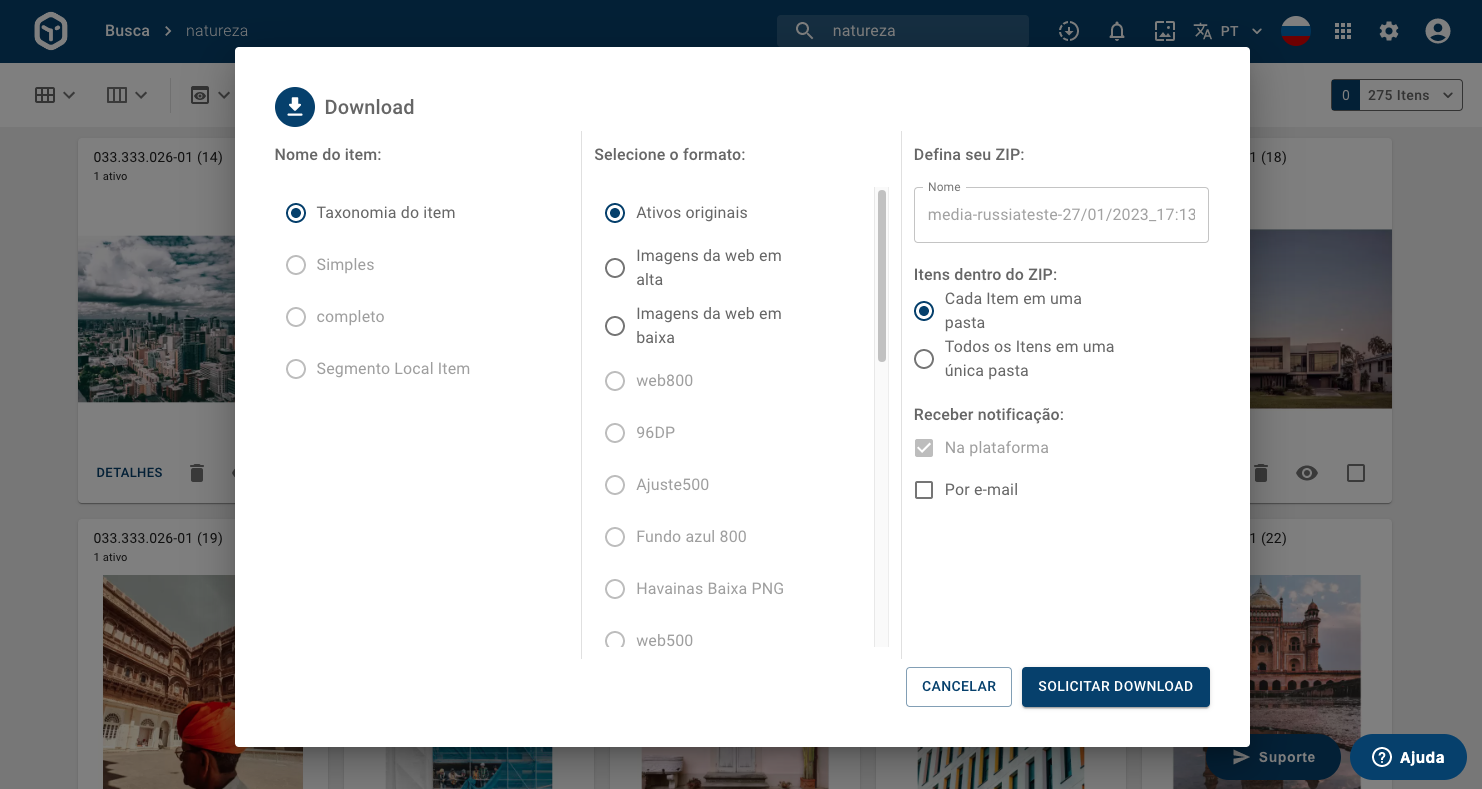This screenshot has width=1482, height=789.
Task: Choose Cada Item em uma pasta
Action: (924, 311)
